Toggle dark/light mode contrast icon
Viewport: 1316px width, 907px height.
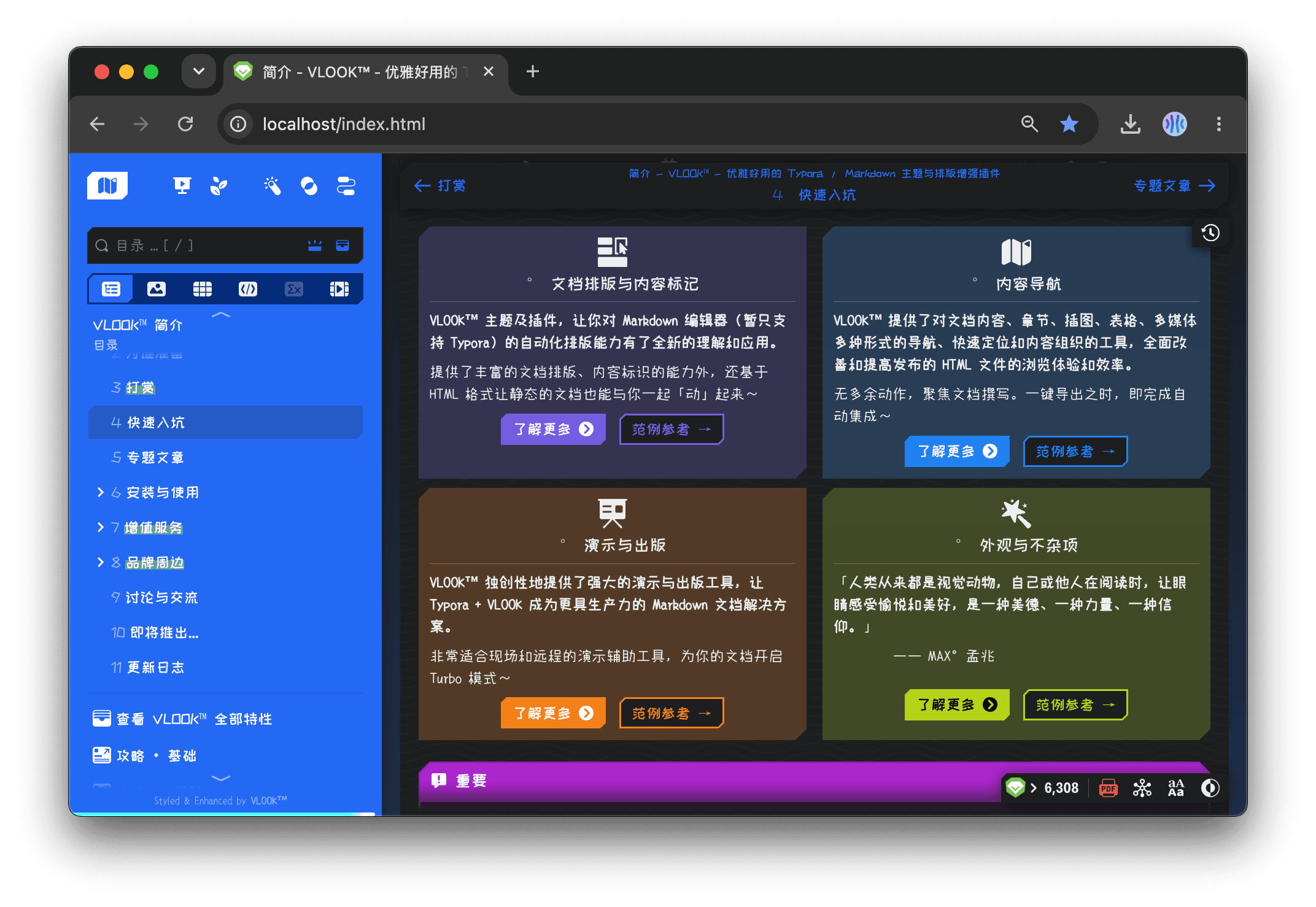tap(1210, 788)
